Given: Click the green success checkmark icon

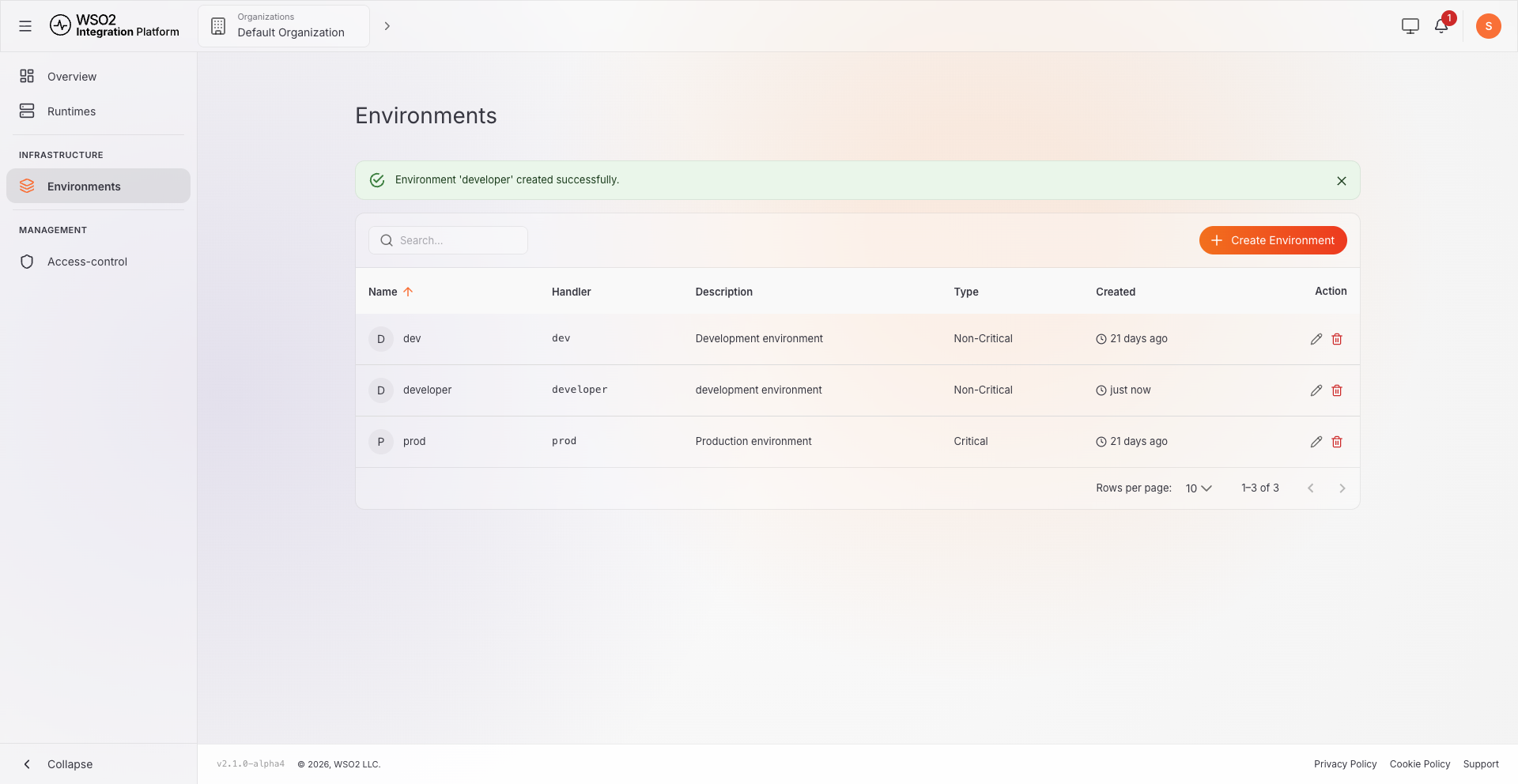Looking at the screenshot, I should [377, 180].
